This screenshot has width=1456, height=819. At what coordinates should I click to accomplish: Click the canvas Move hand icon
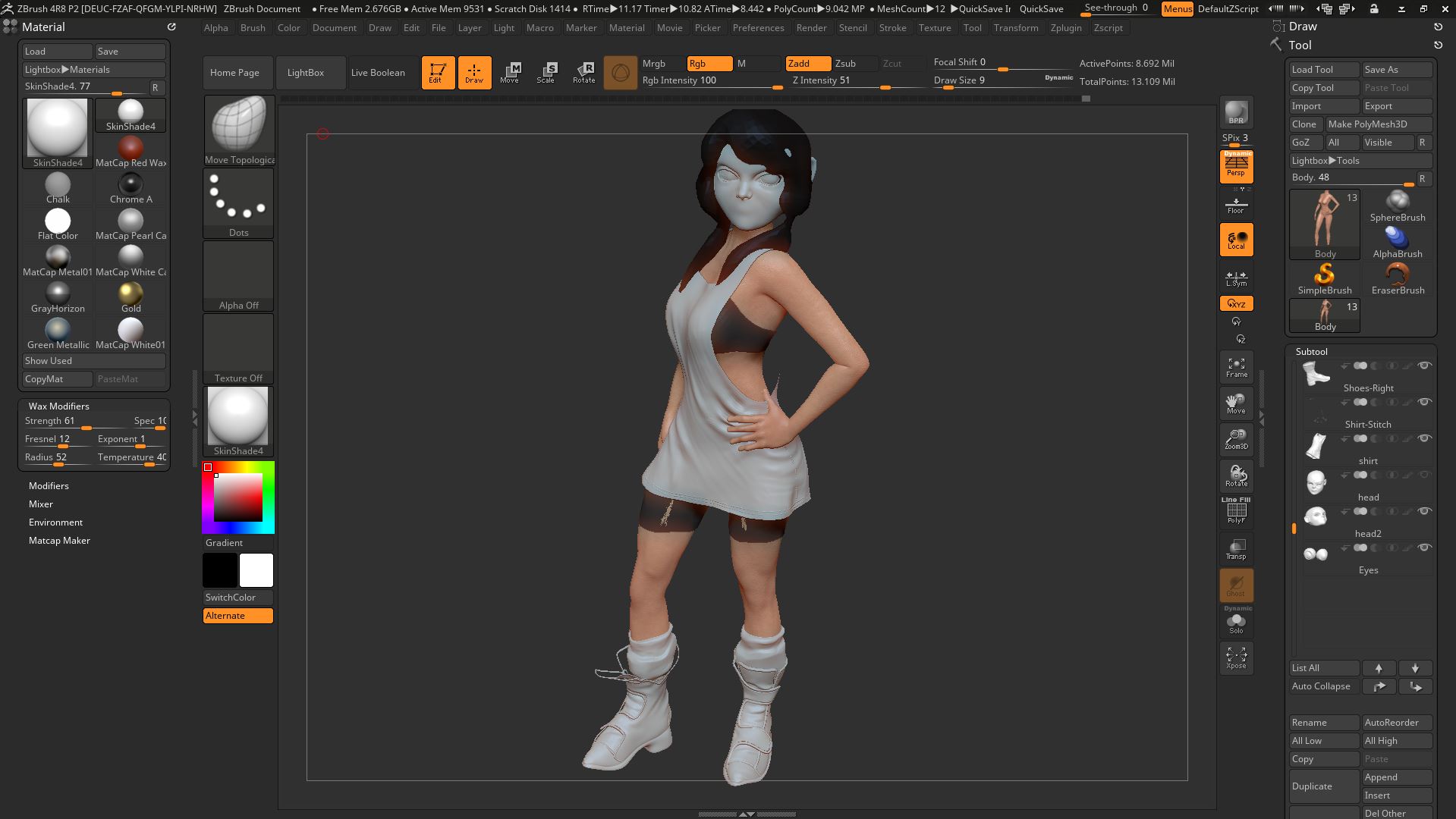[x=1236, y=403]
